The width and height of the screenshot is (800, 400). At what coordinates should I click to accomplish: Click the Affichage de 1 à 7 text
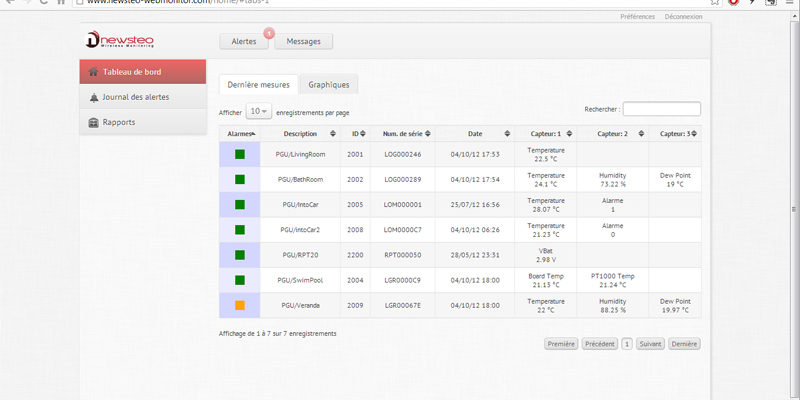(278, 334)
